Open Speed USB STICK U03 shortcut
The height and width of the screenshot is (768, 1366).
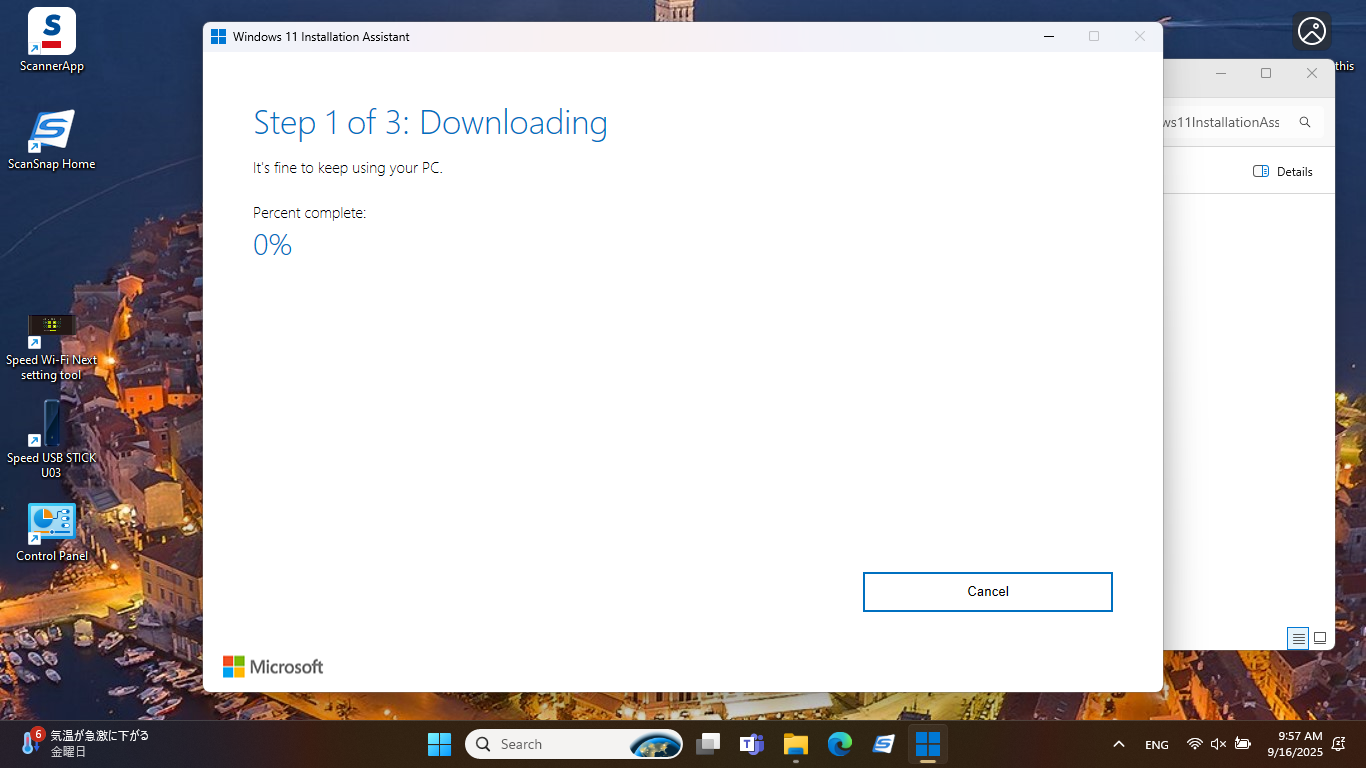51,425
